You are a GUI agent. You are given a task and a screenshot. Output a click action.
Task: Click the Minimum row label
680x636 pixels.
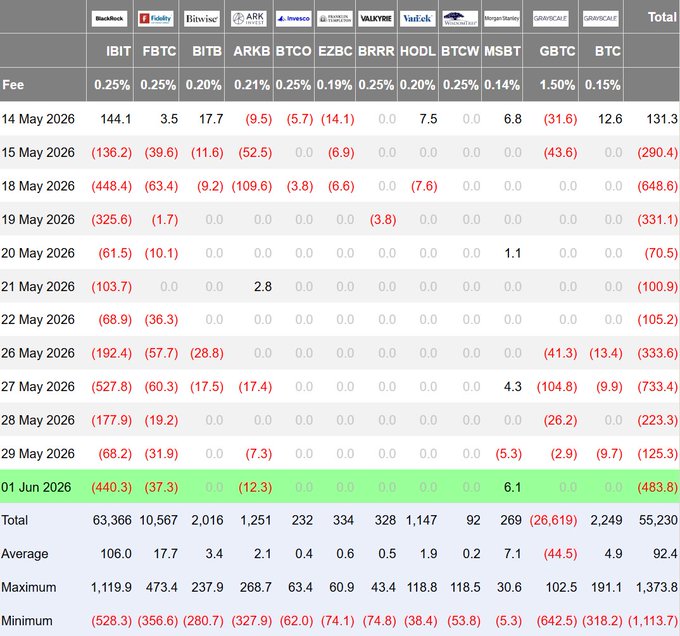27,620
